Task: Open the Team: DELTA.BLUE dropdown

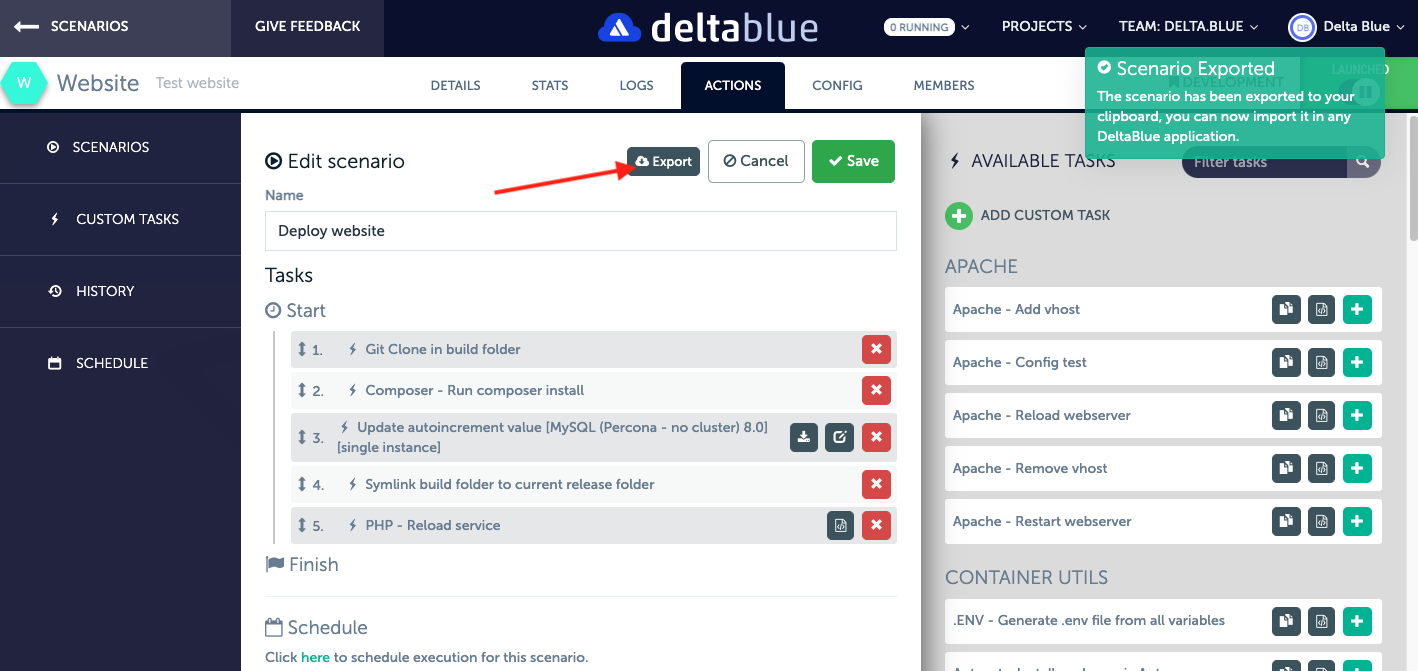Action: [1188, 27]
